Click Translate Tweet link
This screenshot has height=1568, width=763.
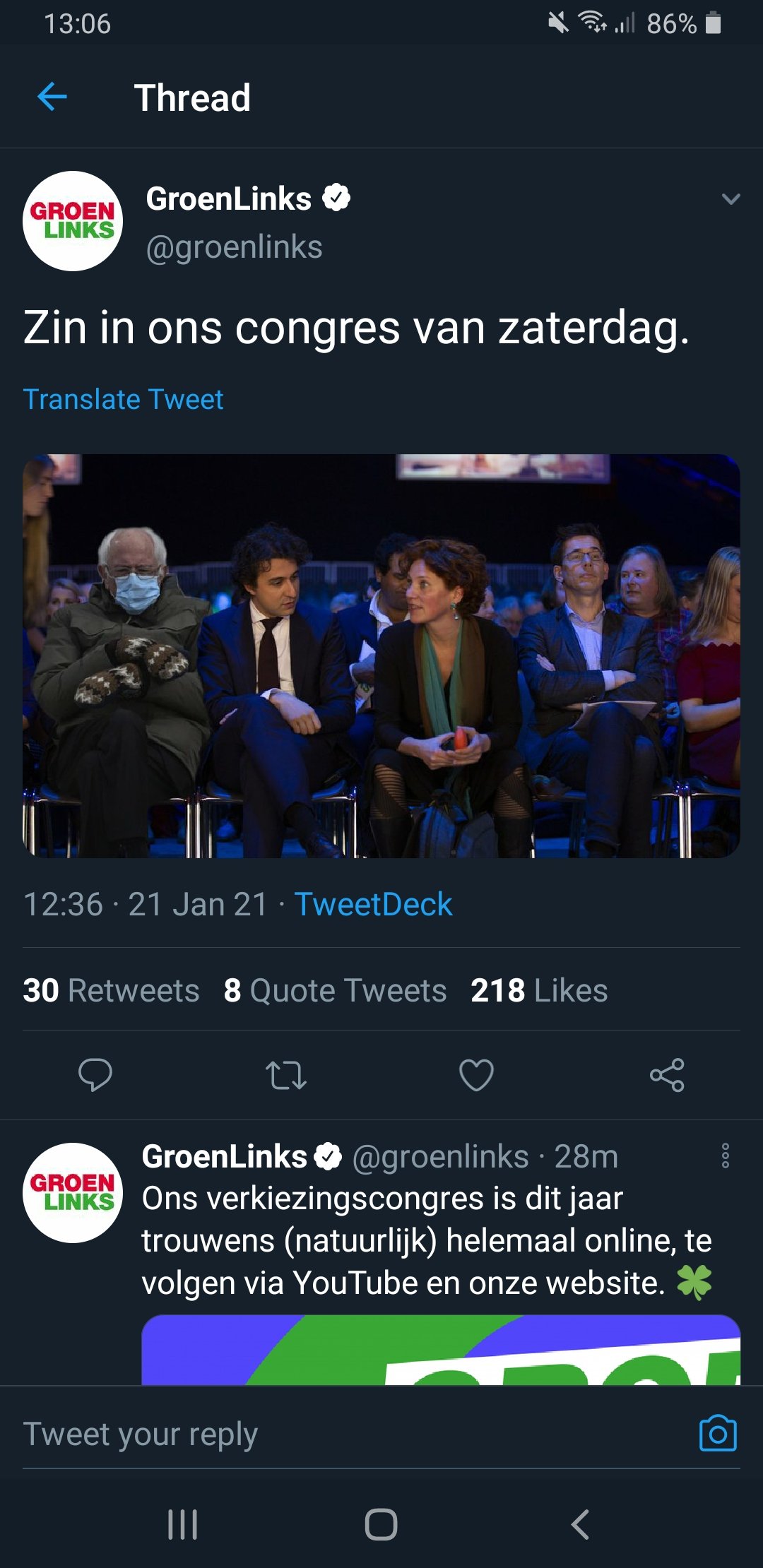point(124,400)
